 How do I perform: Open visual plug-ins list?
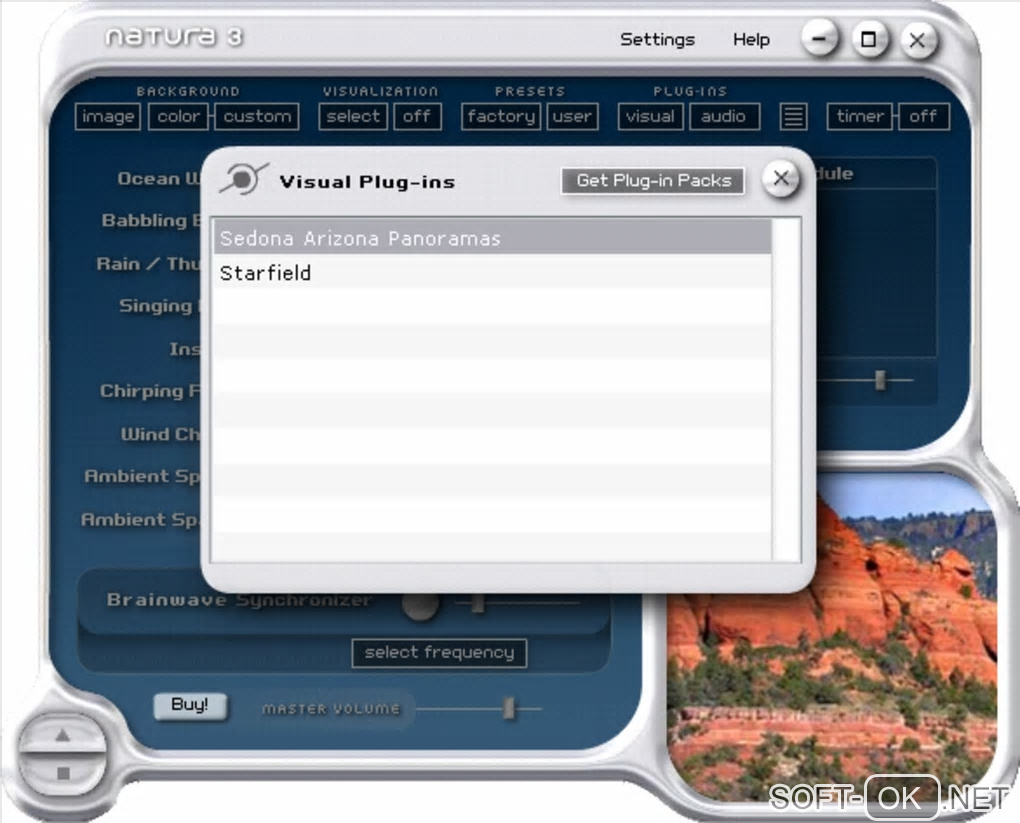(x=650, y=116)
